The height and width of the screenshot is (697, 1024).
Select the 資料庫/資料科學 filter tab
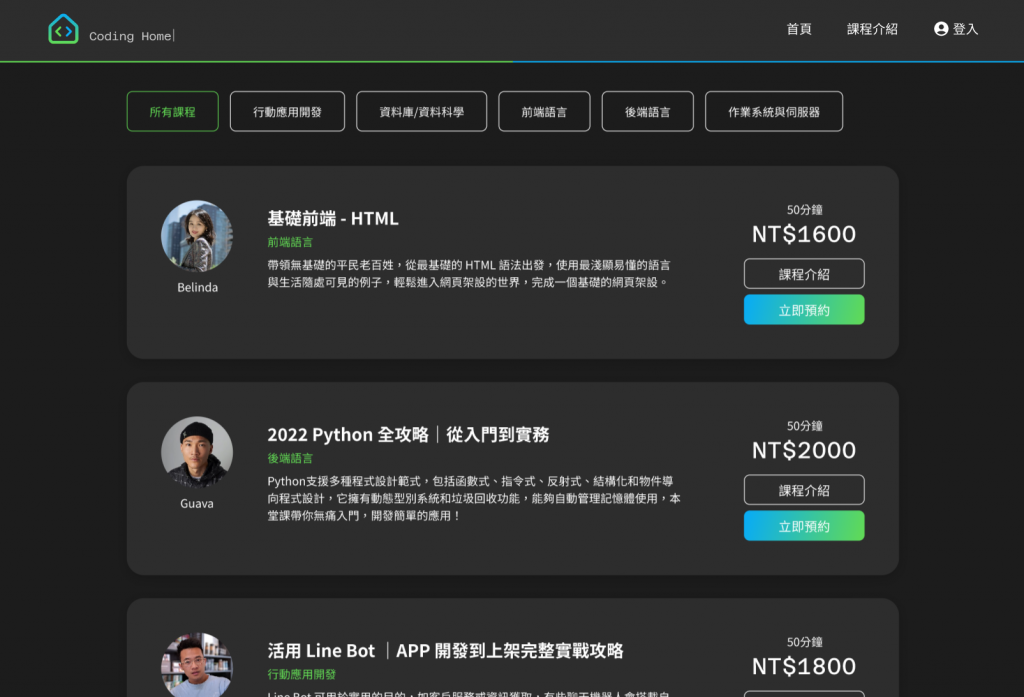421,112
